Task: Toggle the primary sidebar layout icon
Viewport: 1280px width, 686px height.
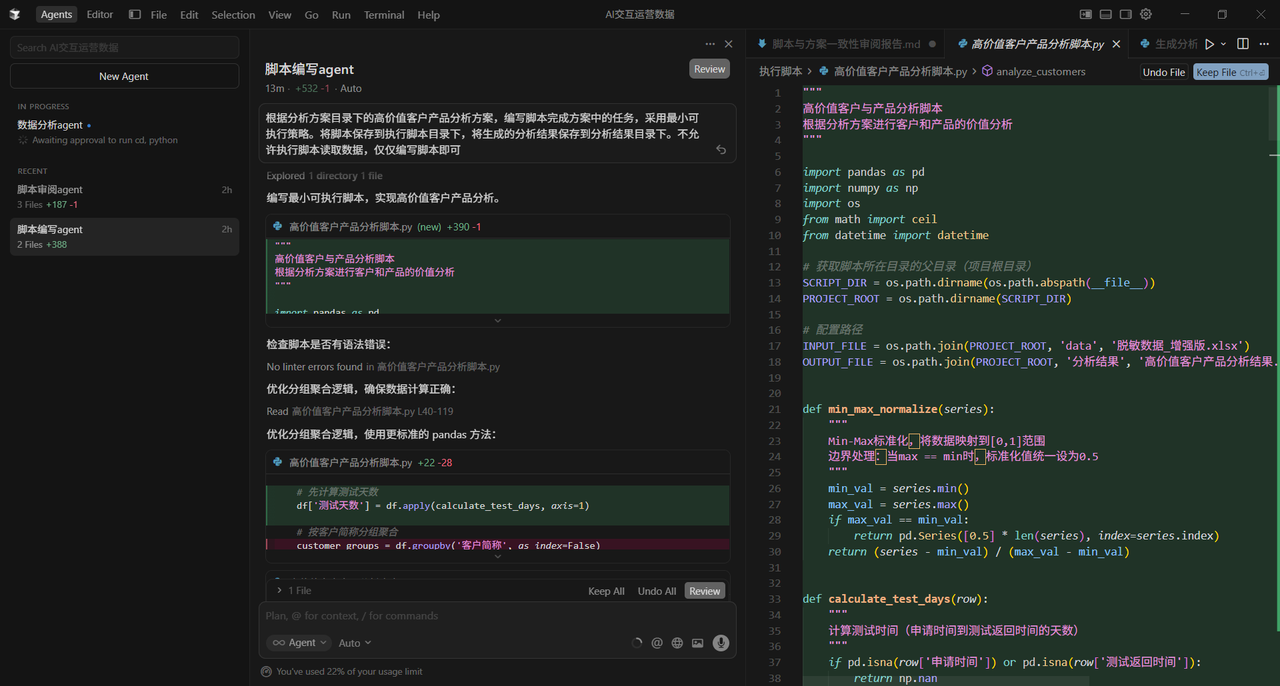Action: 1086,15
